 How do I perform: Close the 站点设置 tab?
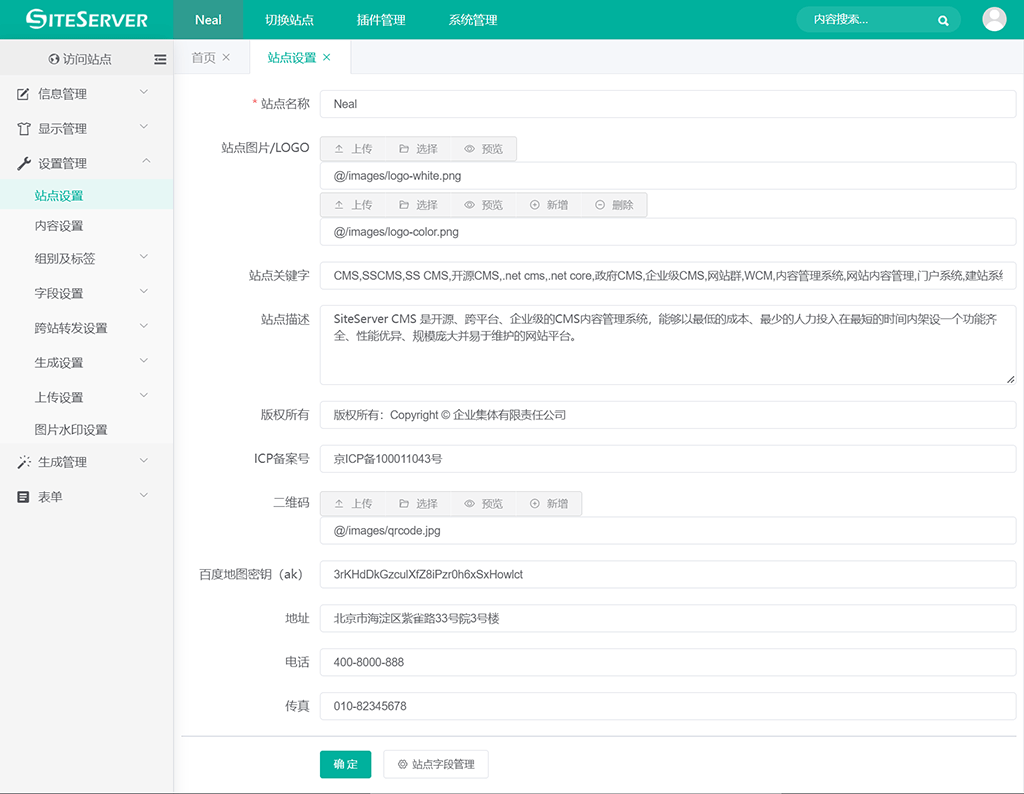coord(327,58)
